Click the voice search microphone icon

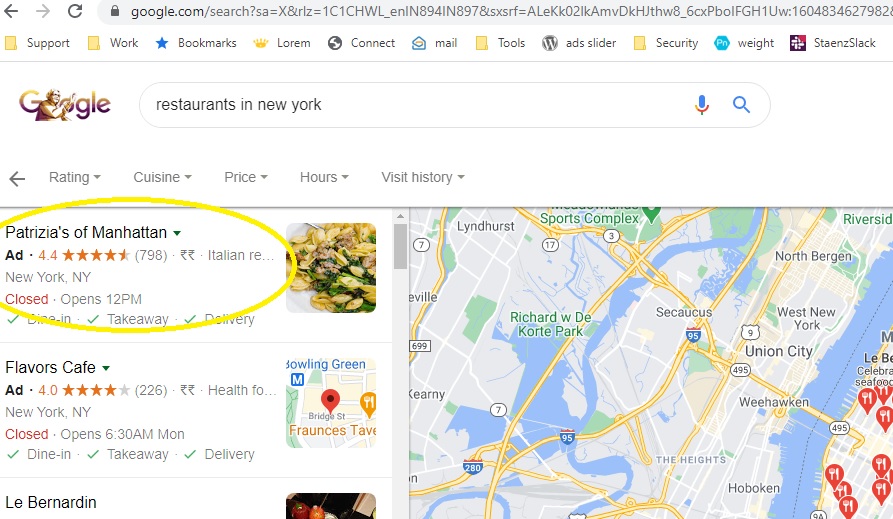click(702, 105)
